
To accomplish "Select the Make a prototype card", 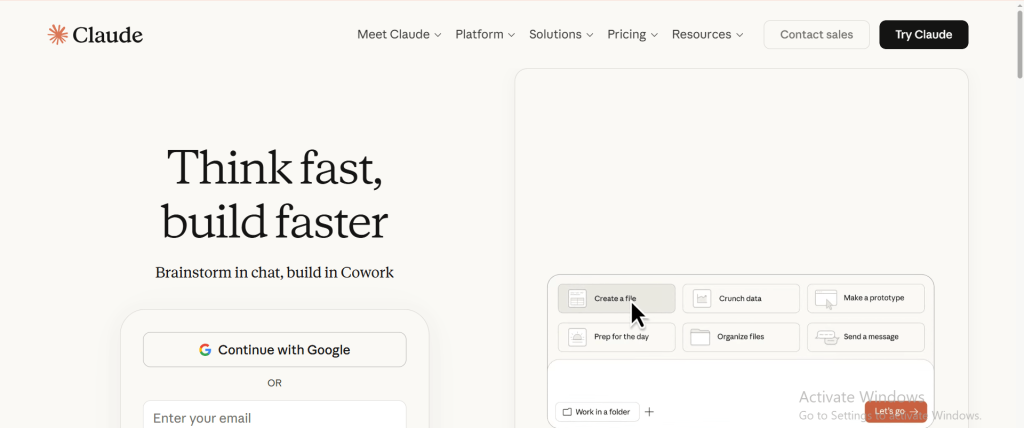I will pyautogui.click(x=865, y=299).
